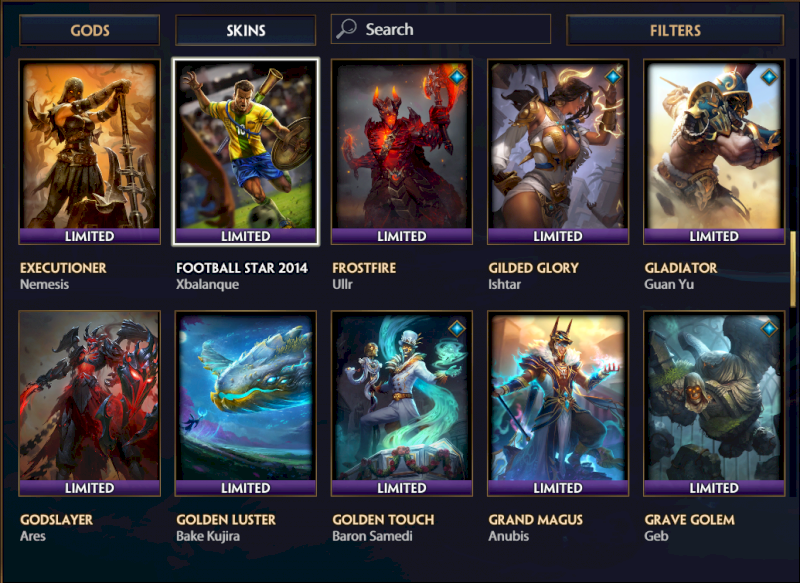Click the magnifying glass search icon
The height and width of the screenshot is (583, 800).
346,29
